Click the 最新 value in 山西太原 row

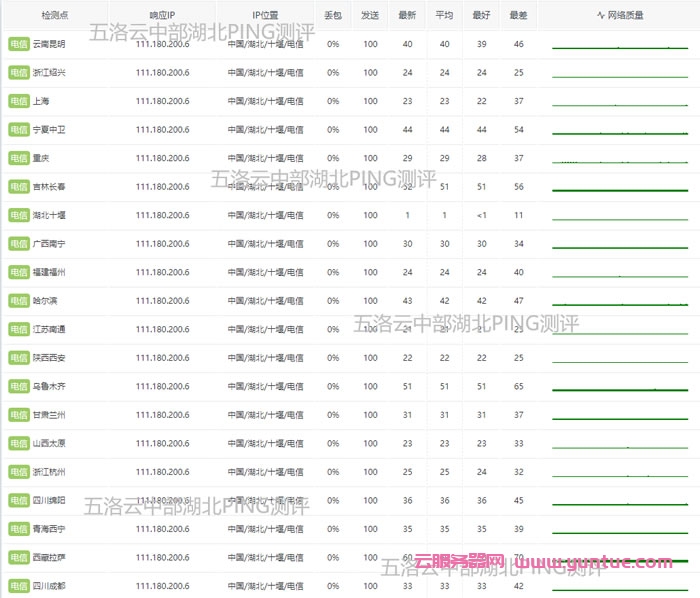[407, 444]
